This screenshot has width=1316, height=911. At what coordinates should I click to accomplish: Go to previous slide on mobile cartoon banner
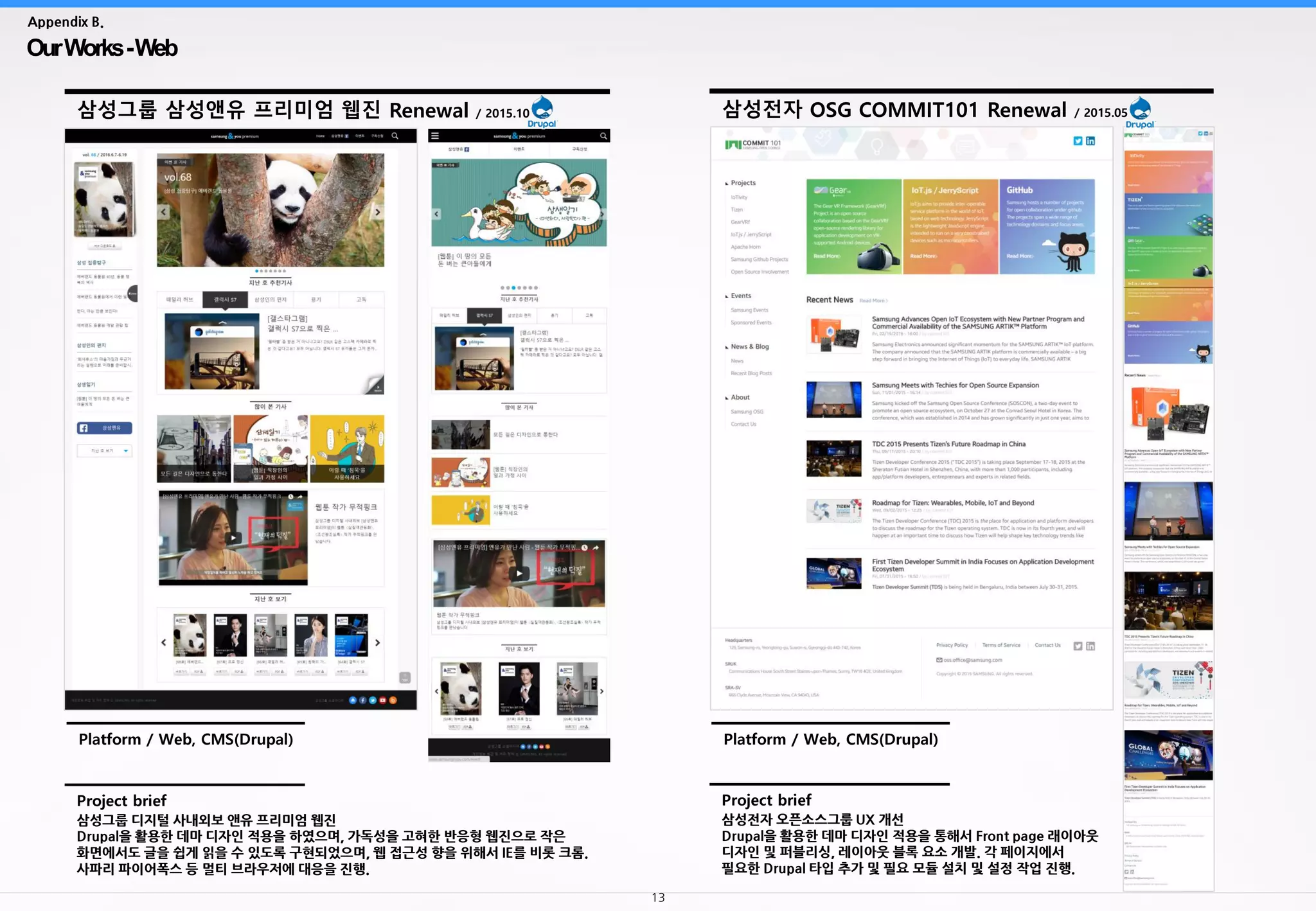pos(437,214)
